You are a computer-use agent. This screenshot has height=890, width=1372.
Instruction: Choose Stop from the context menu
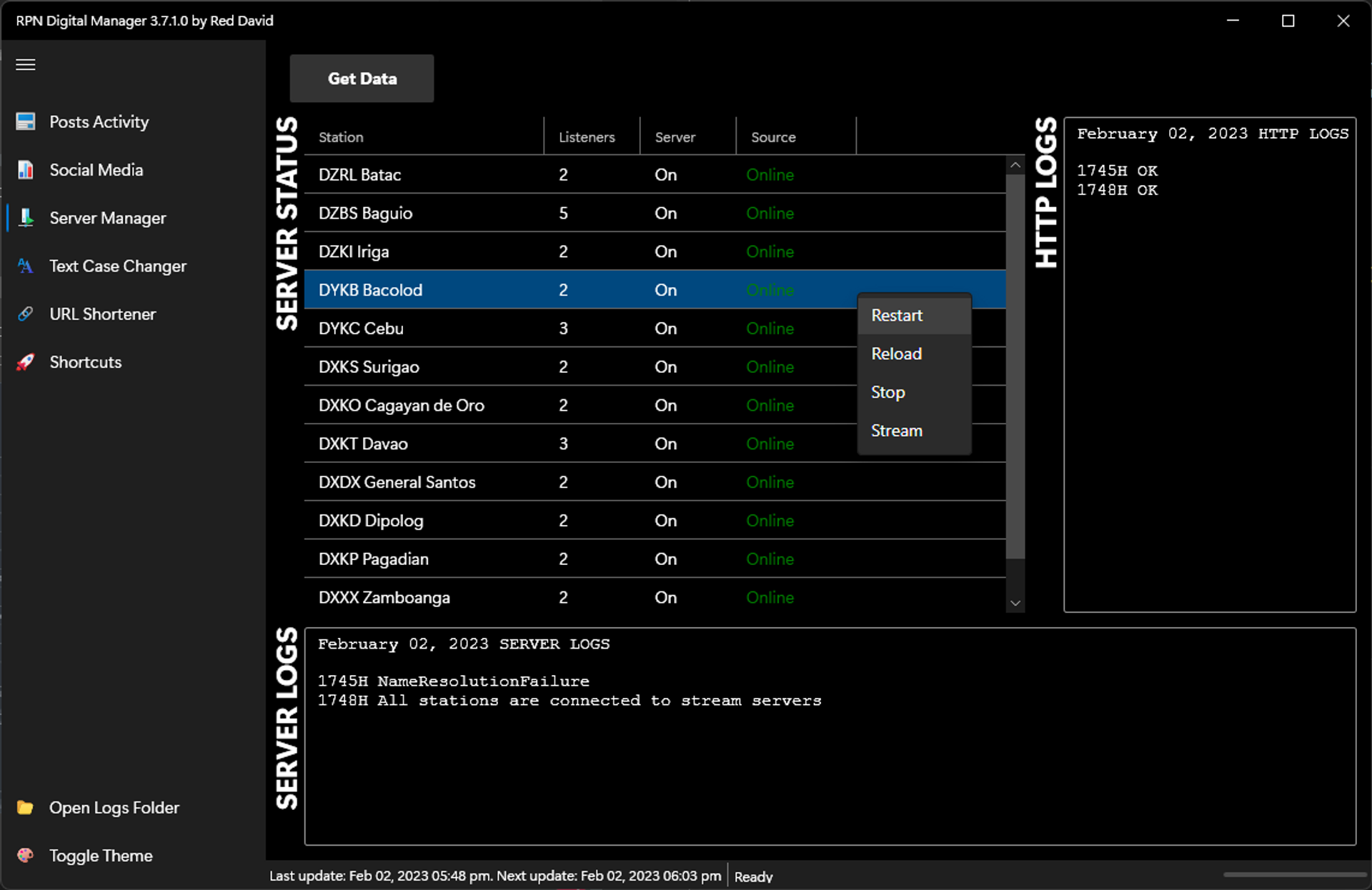914,392
